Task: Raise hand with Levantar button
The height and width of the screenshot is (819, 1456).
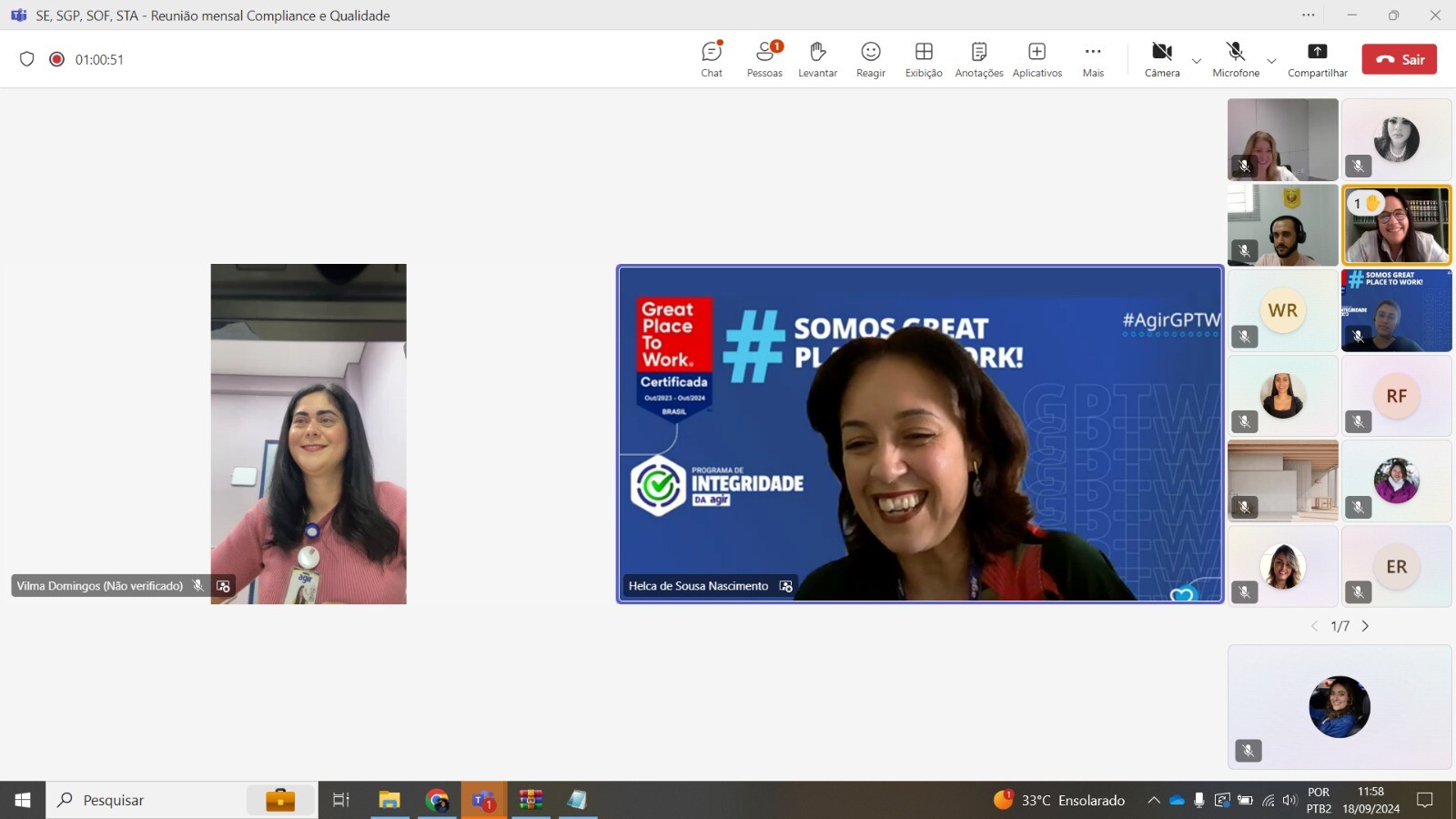Action: (817, 59)
